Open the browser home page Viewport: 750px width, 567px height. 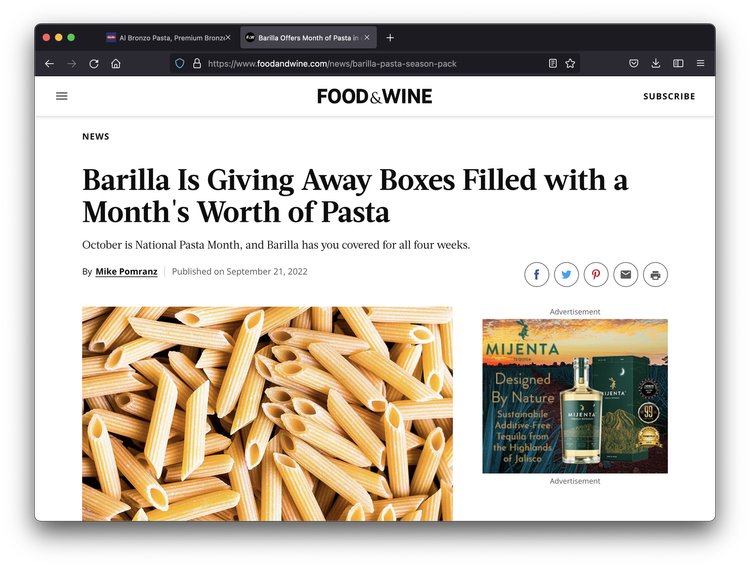[116, 64]
